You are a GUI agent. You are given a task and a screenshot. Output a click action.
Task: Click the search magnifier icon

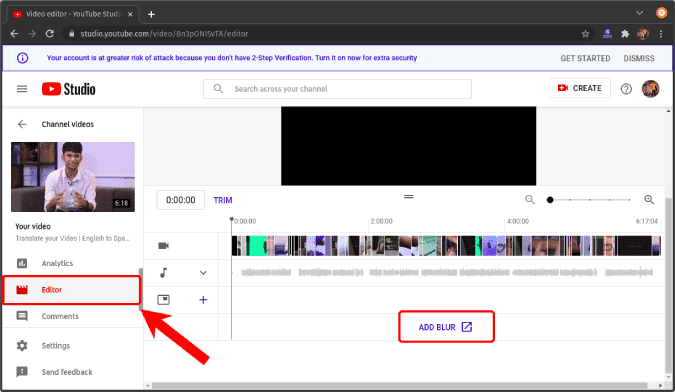click(x=218, y=89)
